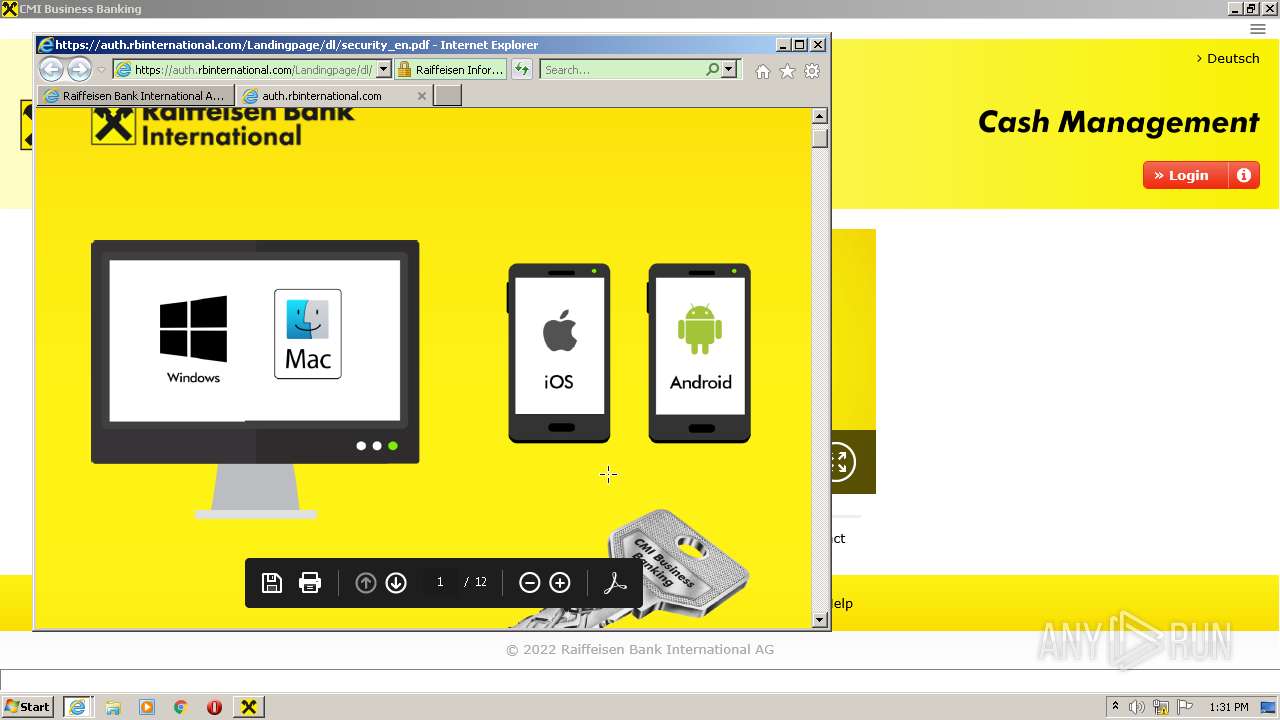Click PDF scrollbar up arrow
Screen dimensions: 1280x720
[x=820, y=116]
